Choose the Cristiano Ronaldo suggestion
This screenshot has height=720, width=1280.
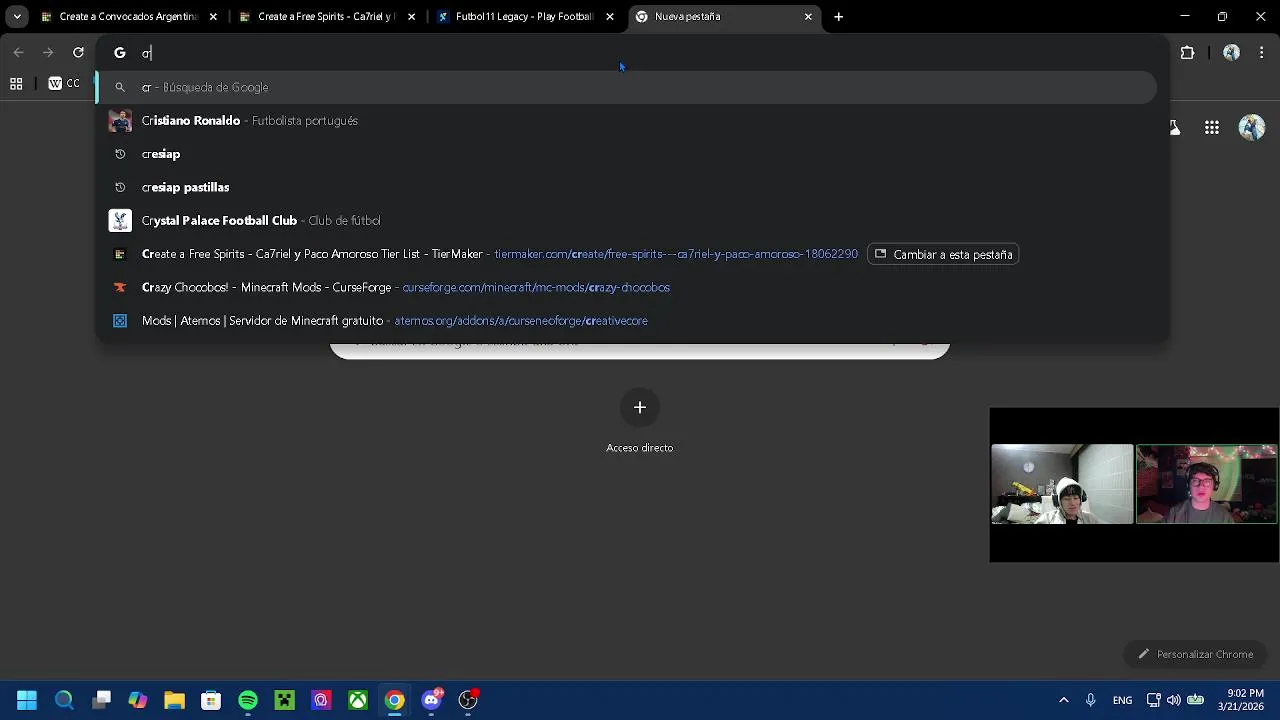(626, 120)
